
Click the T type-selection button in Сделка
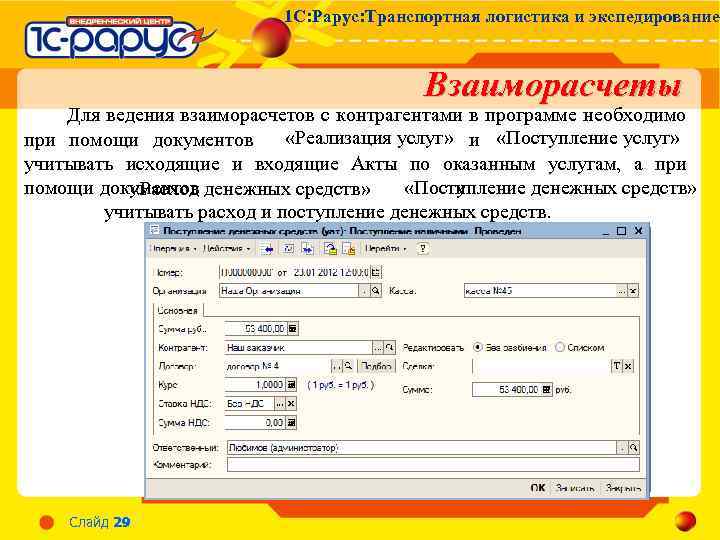tap(616, 366)
